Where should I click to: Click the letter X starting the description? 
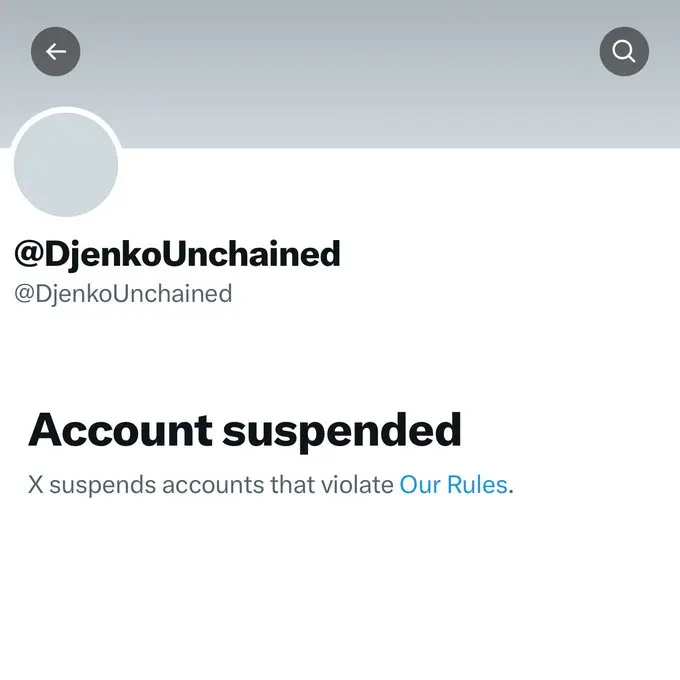pyautogui.click(x=36, y=486)
